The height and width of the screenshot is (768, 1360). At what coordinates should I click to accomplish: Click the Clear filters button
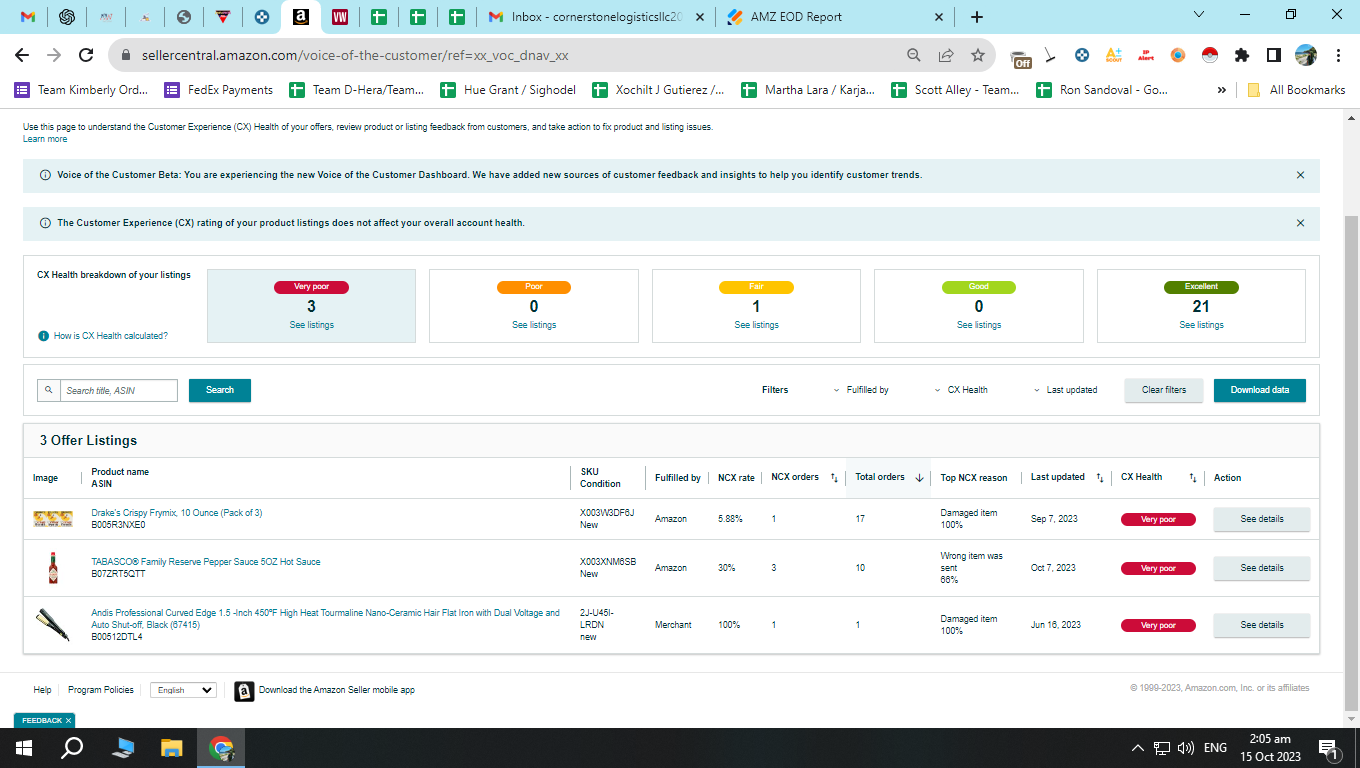pyautogui.click(x=1164, y=390)
